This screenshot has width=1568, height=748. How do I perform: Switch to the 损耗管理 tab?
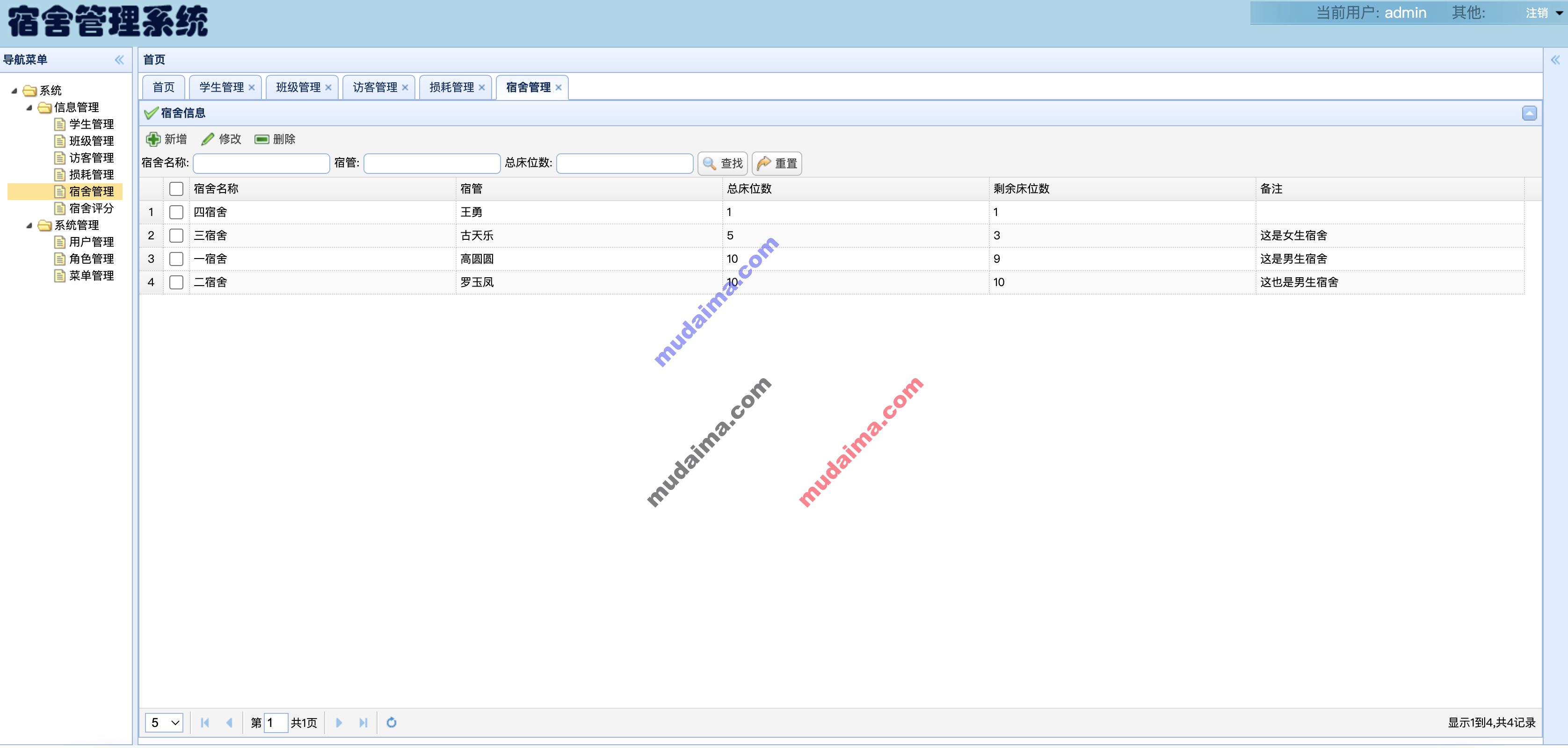[x=452, y=87]
